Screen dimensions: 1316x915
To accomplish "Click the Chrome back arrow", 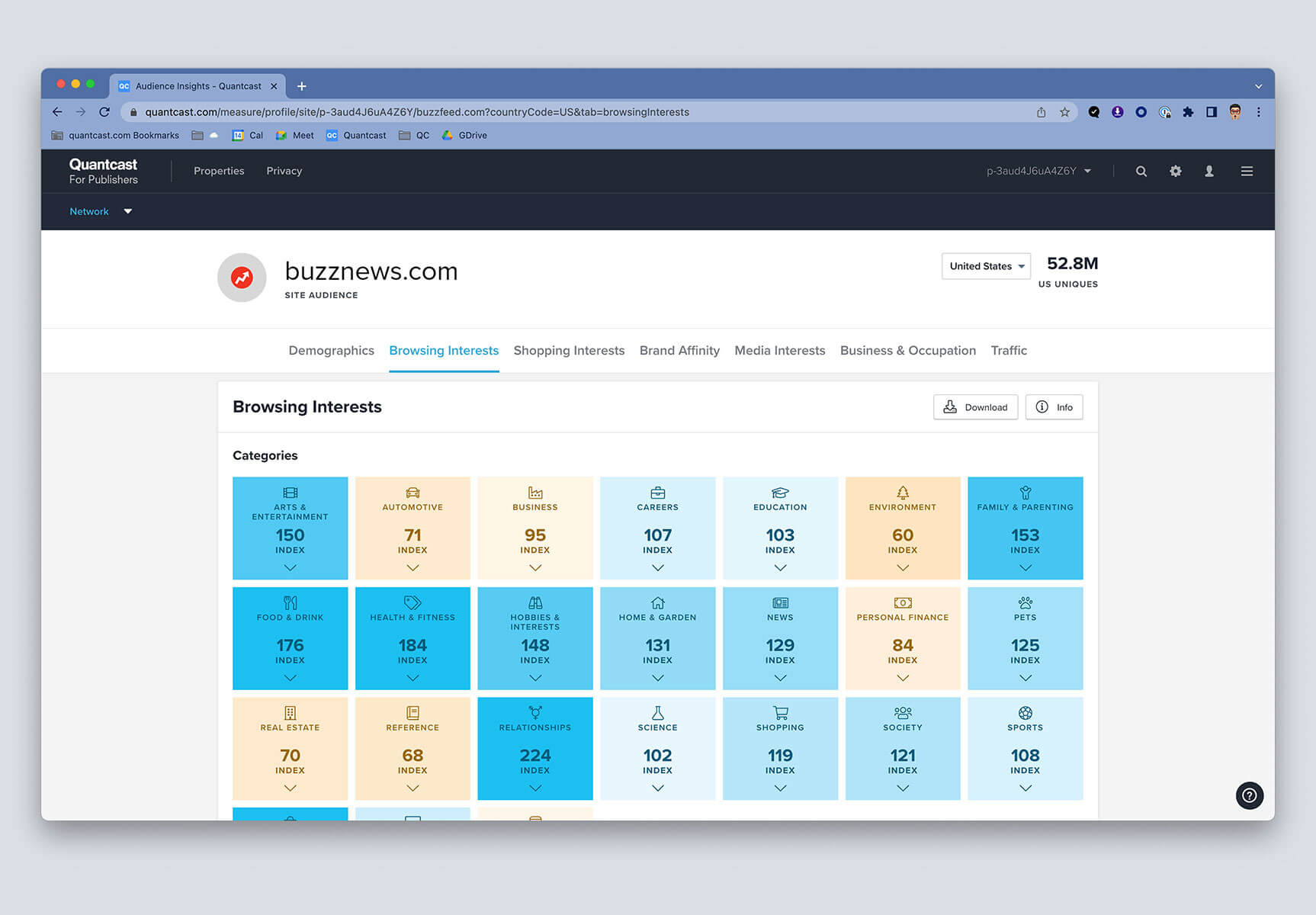I will (57, 112).
